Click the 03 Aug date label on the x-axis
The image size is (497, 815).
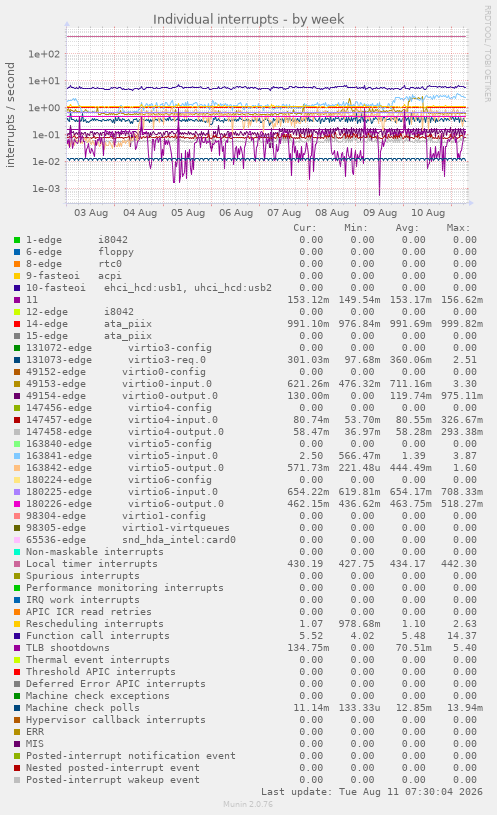click(x=91, y=213)
